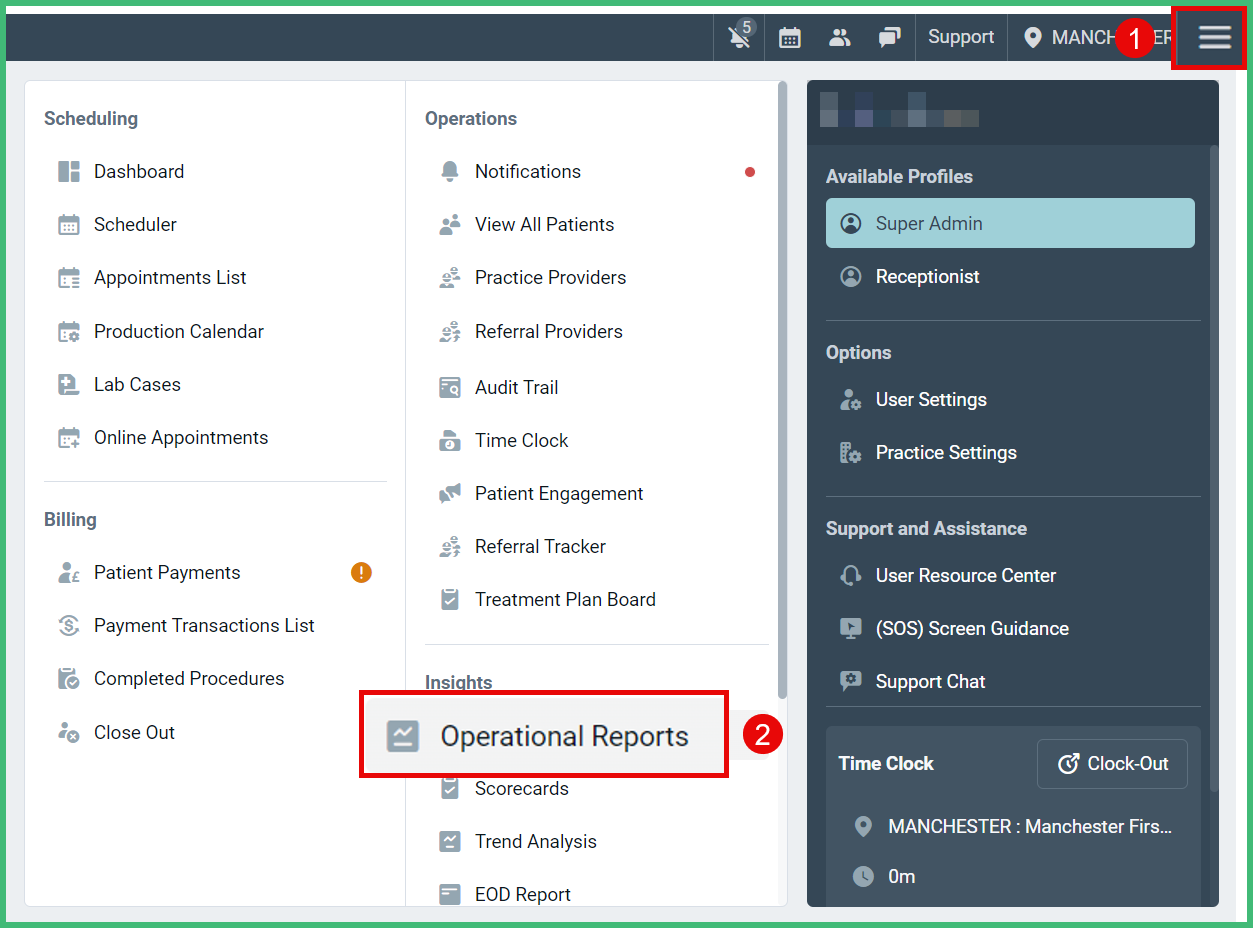Click the patients icon in the top bar
The image size is (1253, 928).
point(839,37)
